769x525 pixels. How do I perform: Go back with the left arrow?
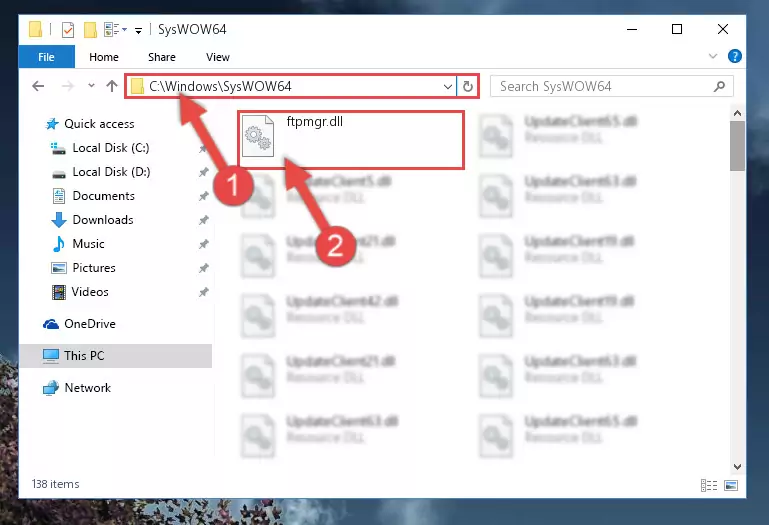38,86
